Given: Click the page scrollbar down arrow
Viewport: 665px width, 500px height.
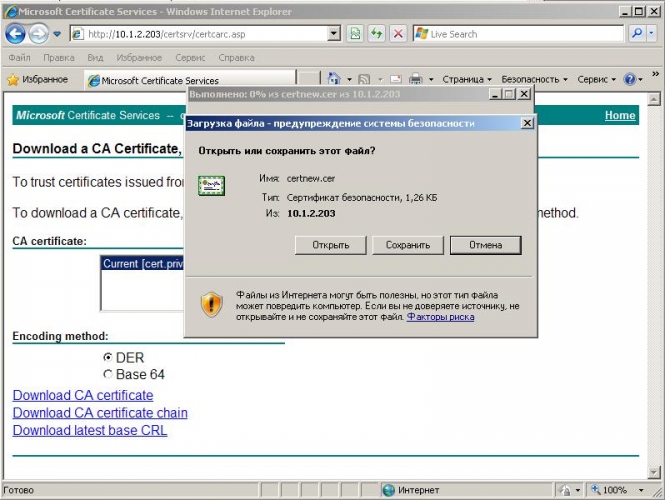Looking at the screenshot, I should [x=654, y=471].
